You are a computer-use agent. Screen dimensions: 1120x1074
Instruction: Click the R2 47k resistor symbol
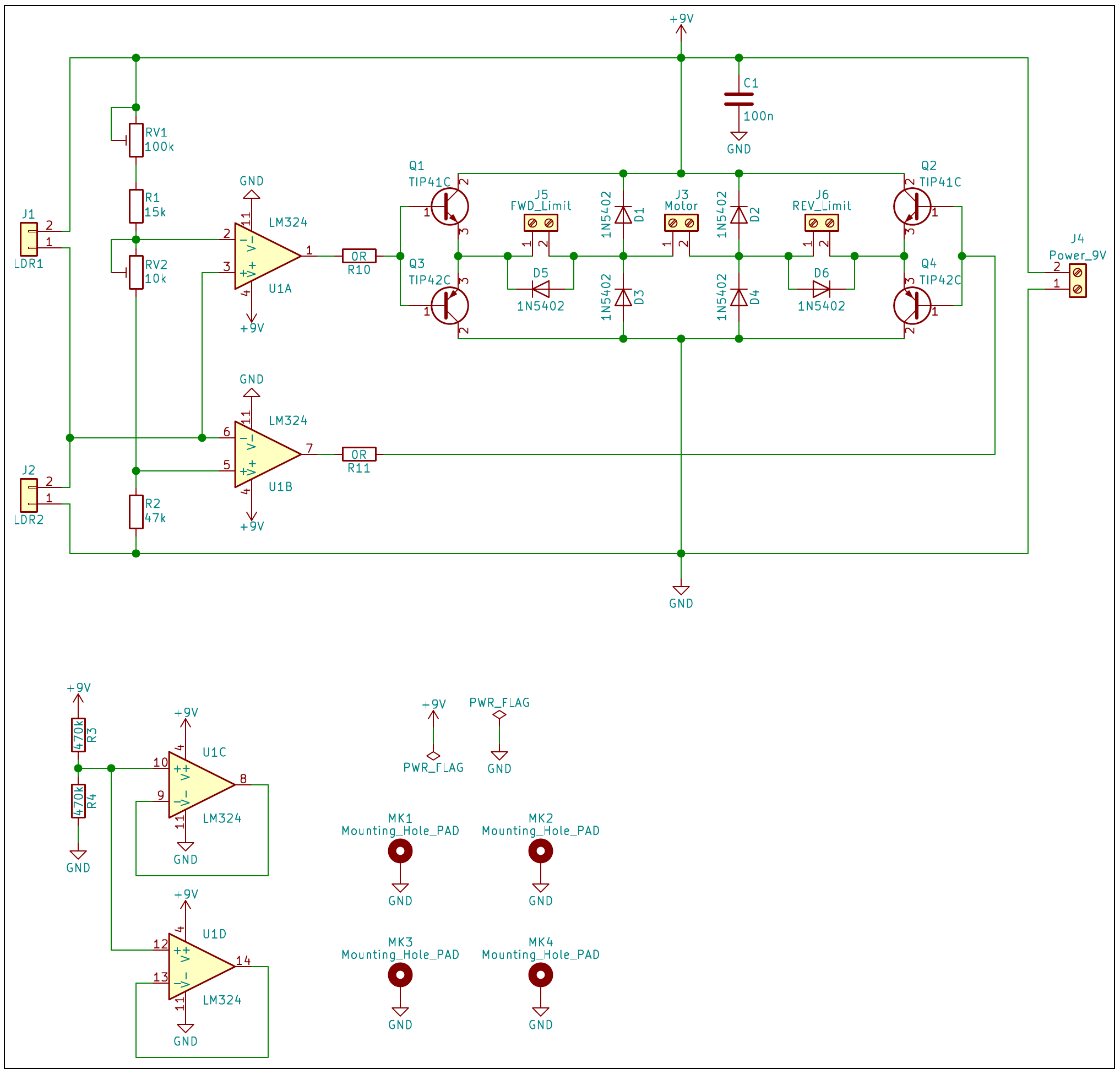pos(136,512)
